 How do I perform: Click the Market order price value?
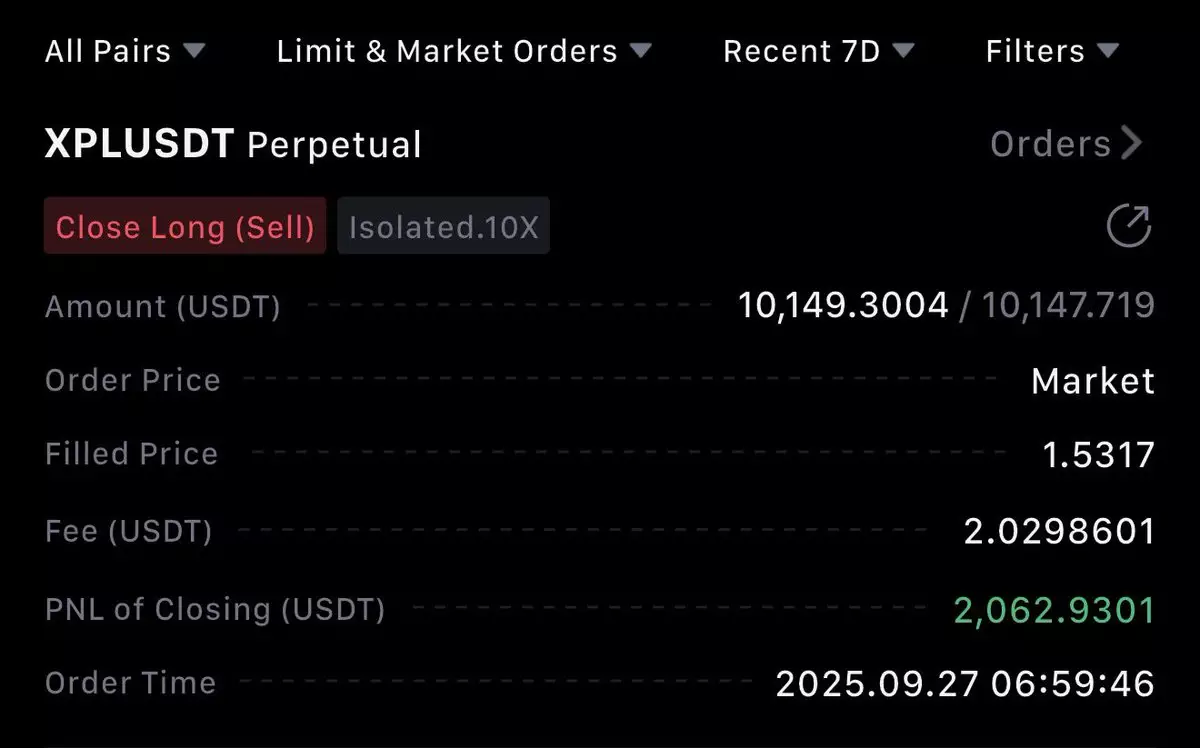(1092, 381)
